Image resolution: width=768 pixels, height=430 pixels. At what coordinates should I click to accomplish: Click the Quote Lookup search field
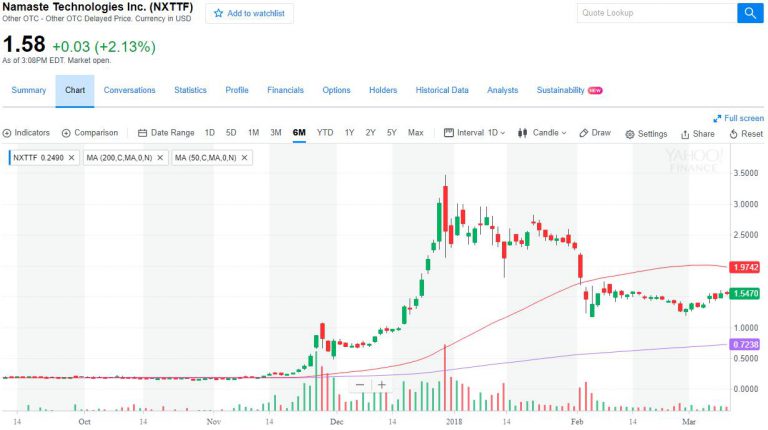(x=656, y=13)
